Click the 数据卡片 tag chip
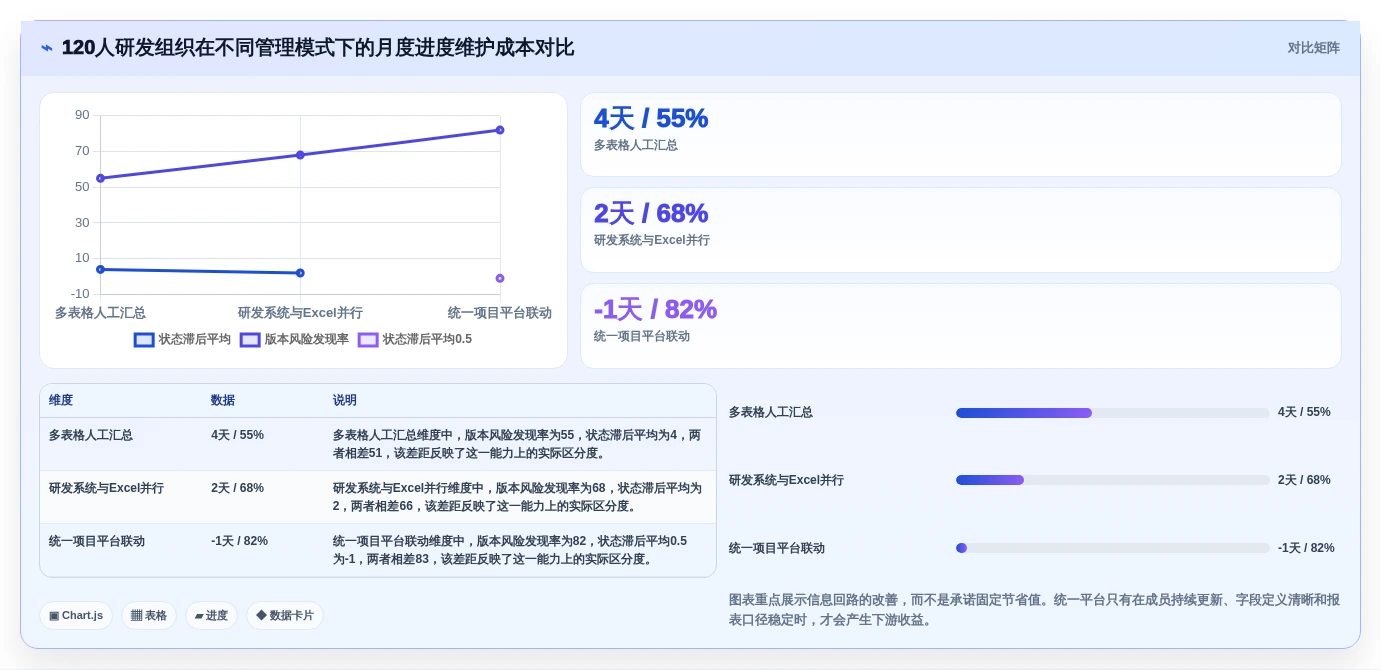This screenshot has width=1381, height=670. point(285,616)
